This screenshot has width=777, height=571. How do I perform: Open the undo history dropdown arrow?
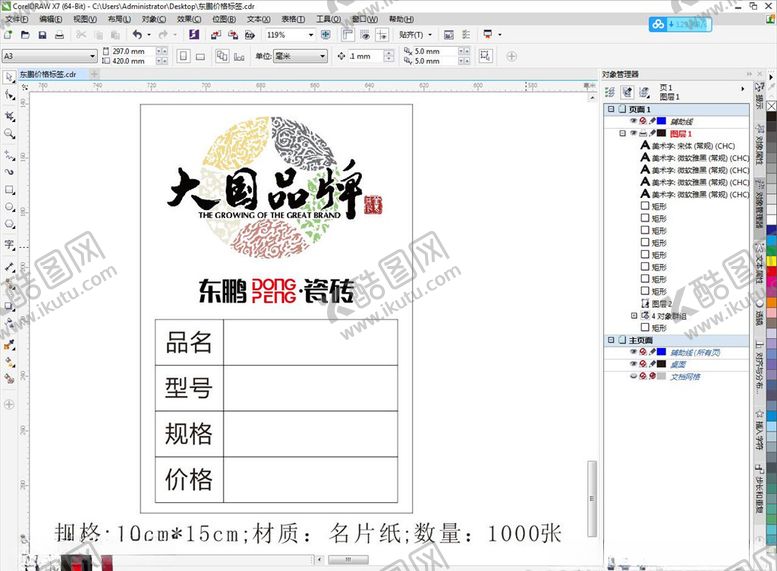coord(149,35)
